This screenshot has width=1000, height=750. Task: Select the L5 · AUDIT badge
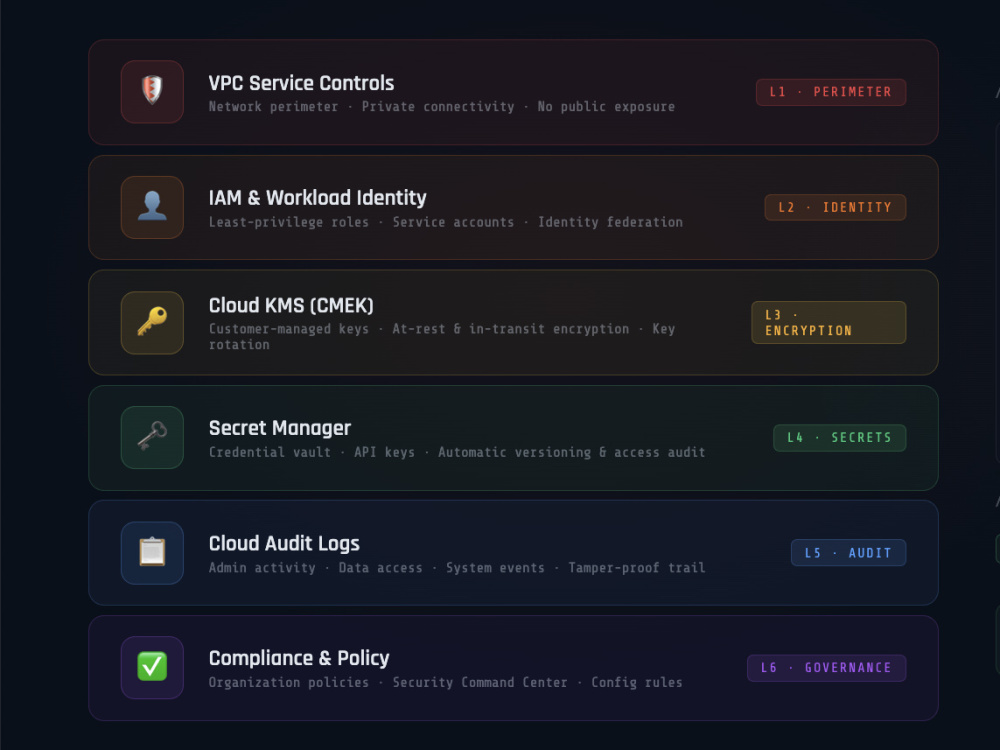tap(849, 553)
